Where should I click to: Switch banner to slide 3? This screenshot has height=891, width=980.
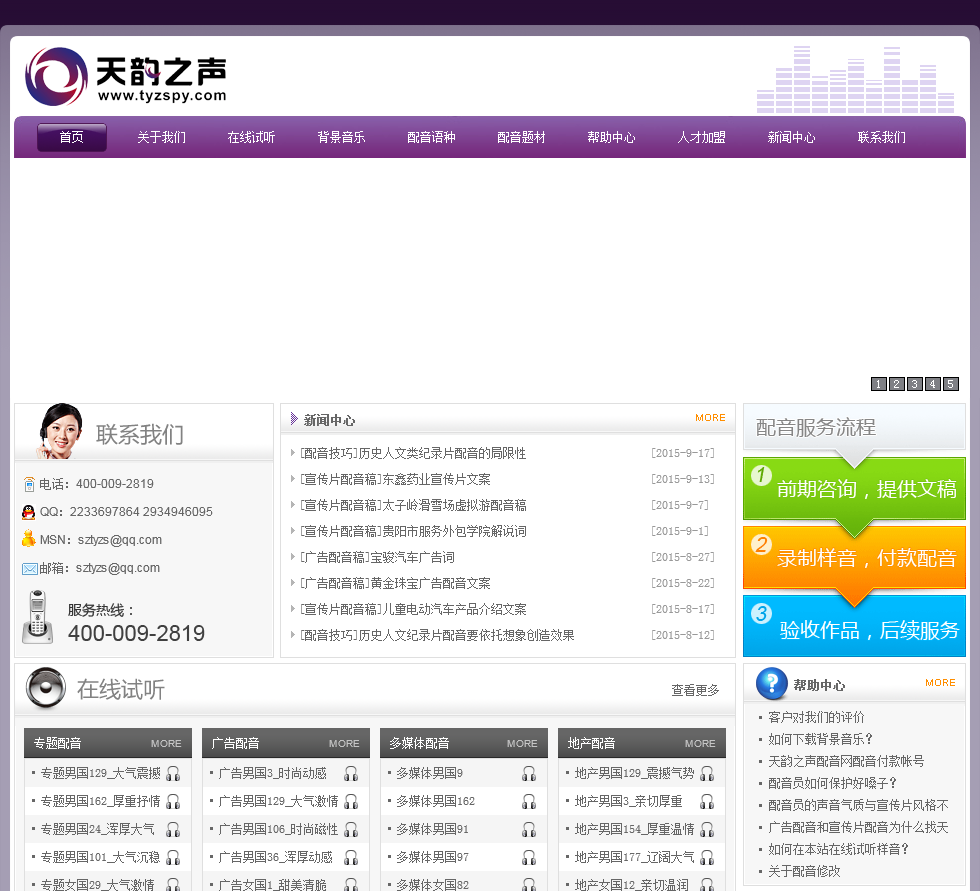[914, 384]
